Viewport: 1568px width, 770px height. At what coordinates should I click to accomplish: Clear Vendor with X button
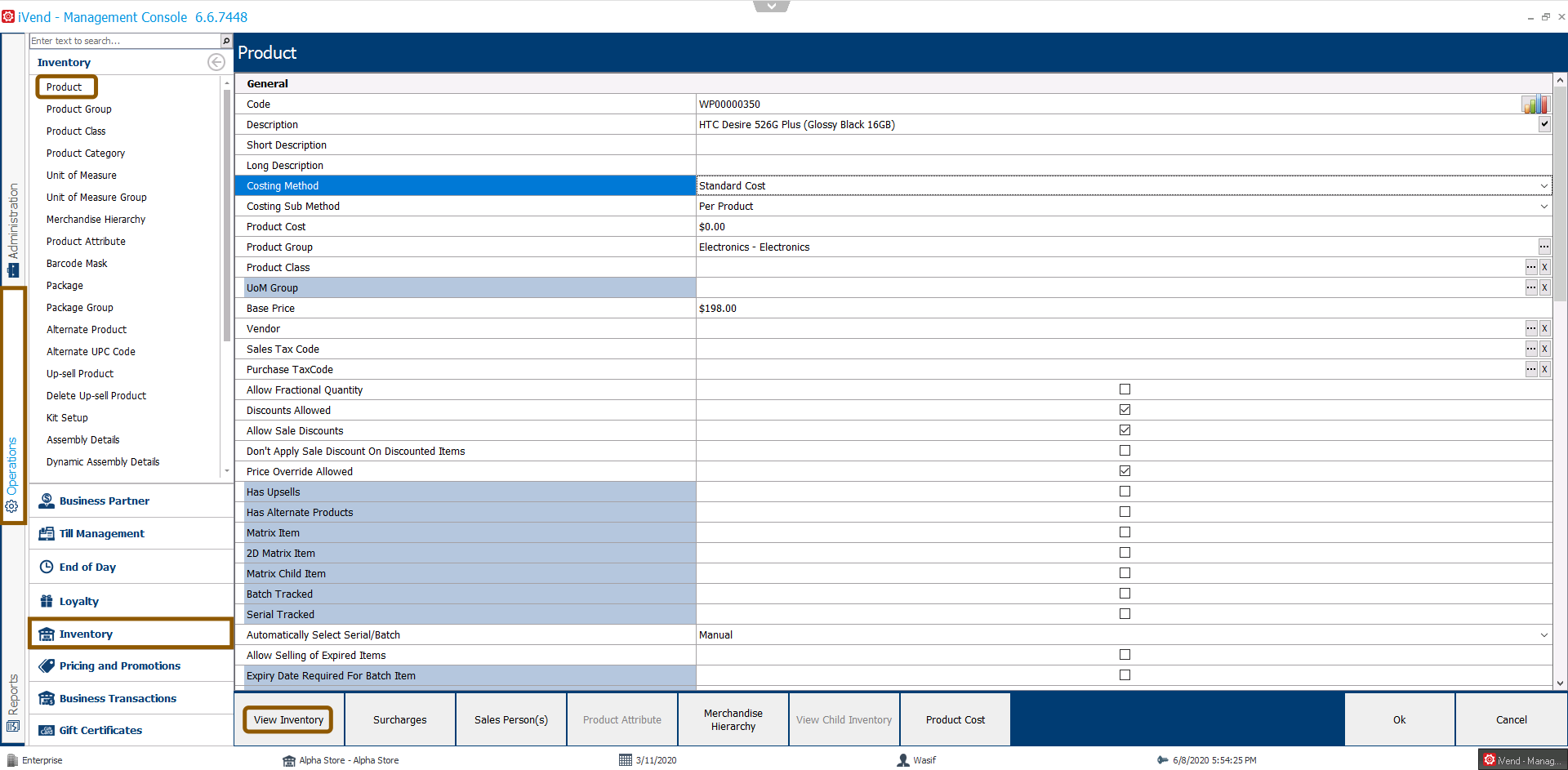tap(1544, 328)
